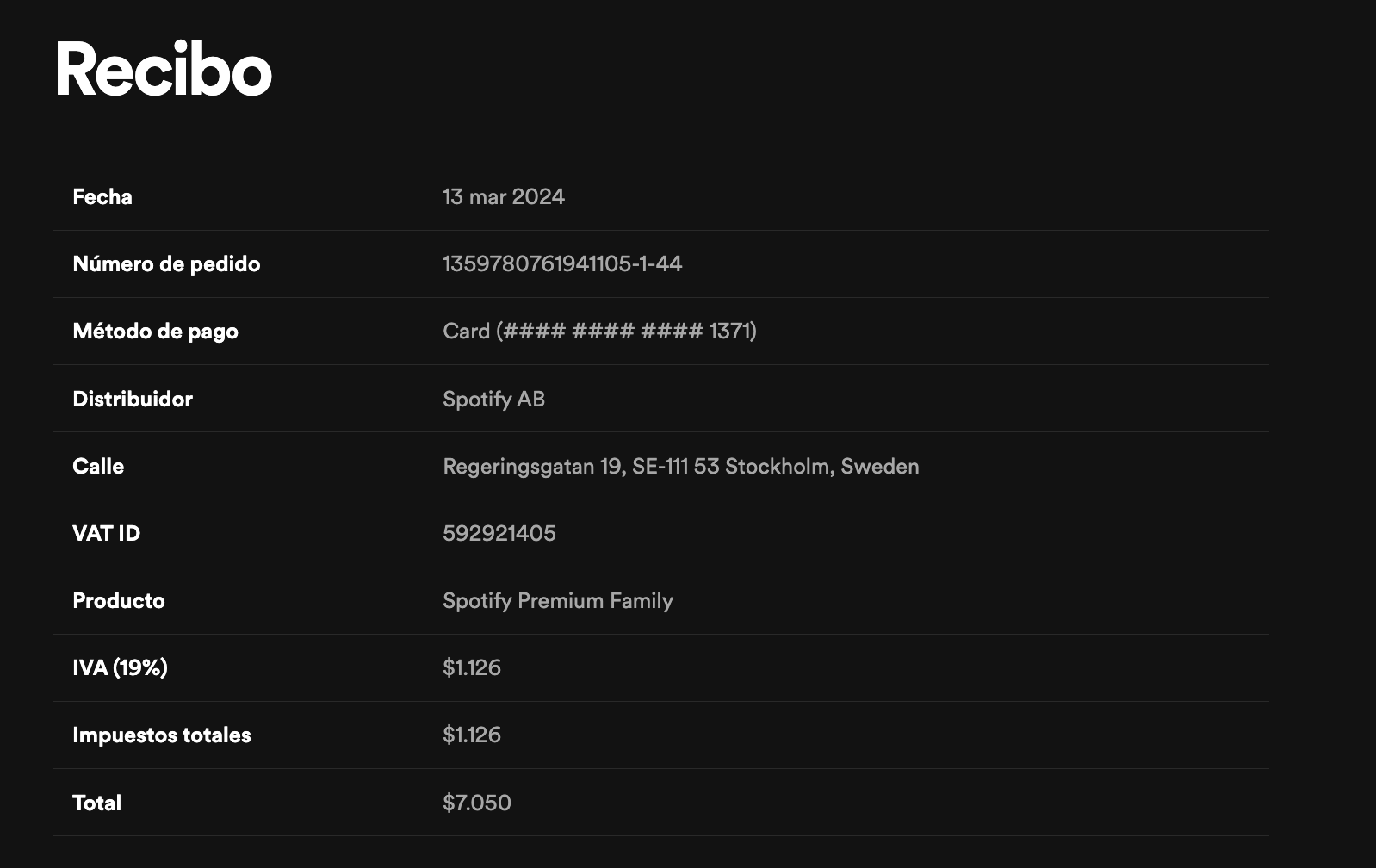Click the Total row label
This screenshot has height=868, width=1376.
coord(96,803)
